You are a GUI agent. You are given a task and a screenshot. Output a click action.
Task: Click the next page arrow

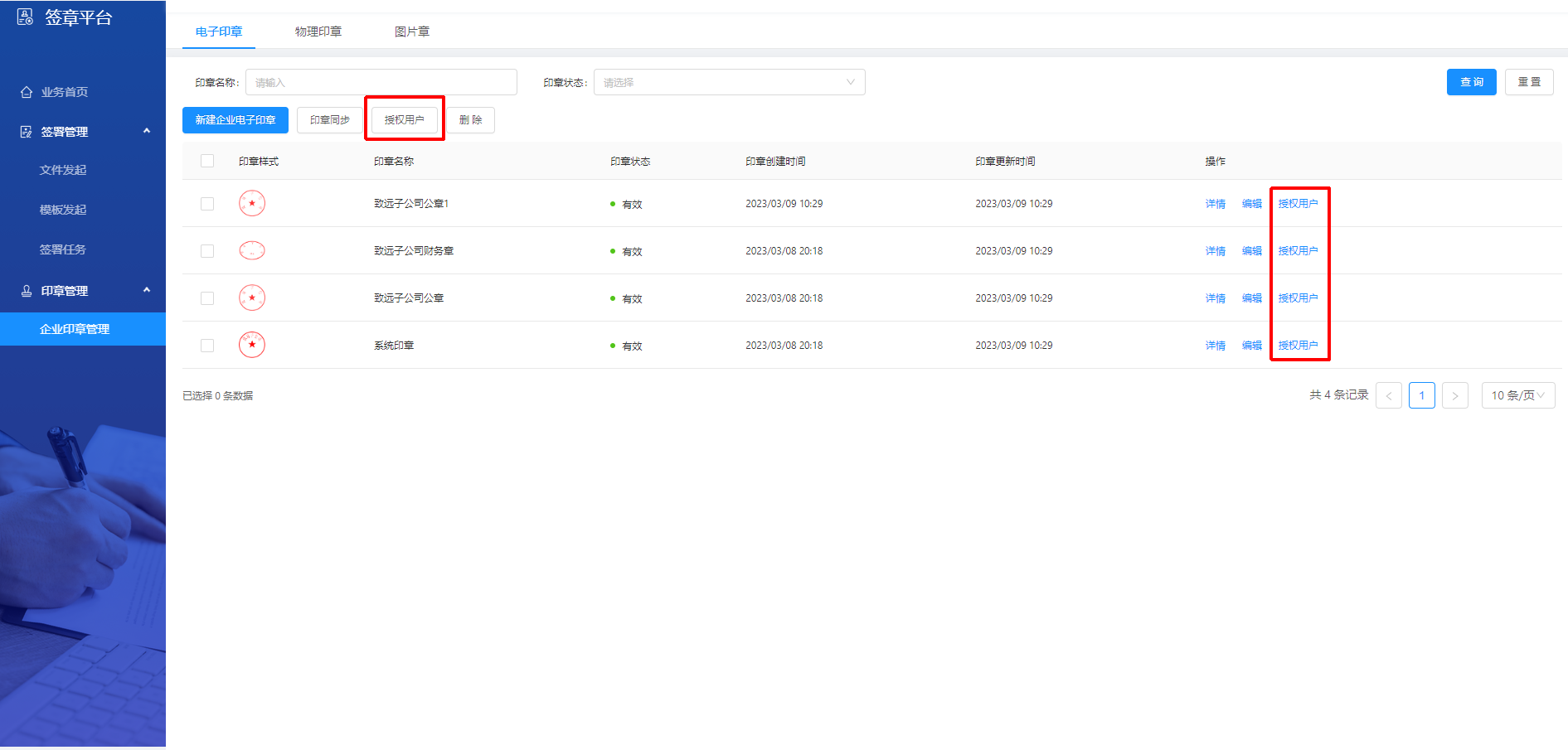[x=1454, y=395]
